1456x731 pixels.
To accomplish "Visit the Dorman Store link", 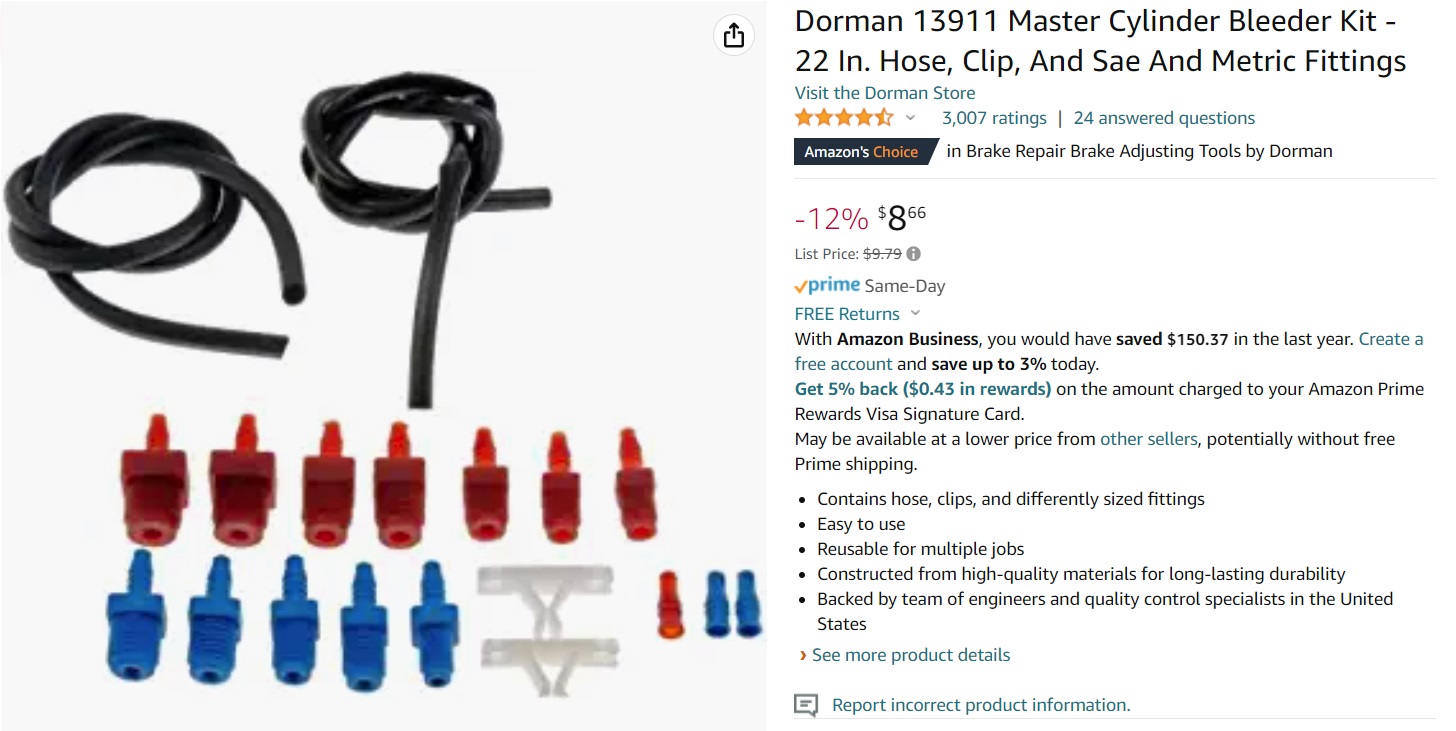I will (x=885, y=93).
